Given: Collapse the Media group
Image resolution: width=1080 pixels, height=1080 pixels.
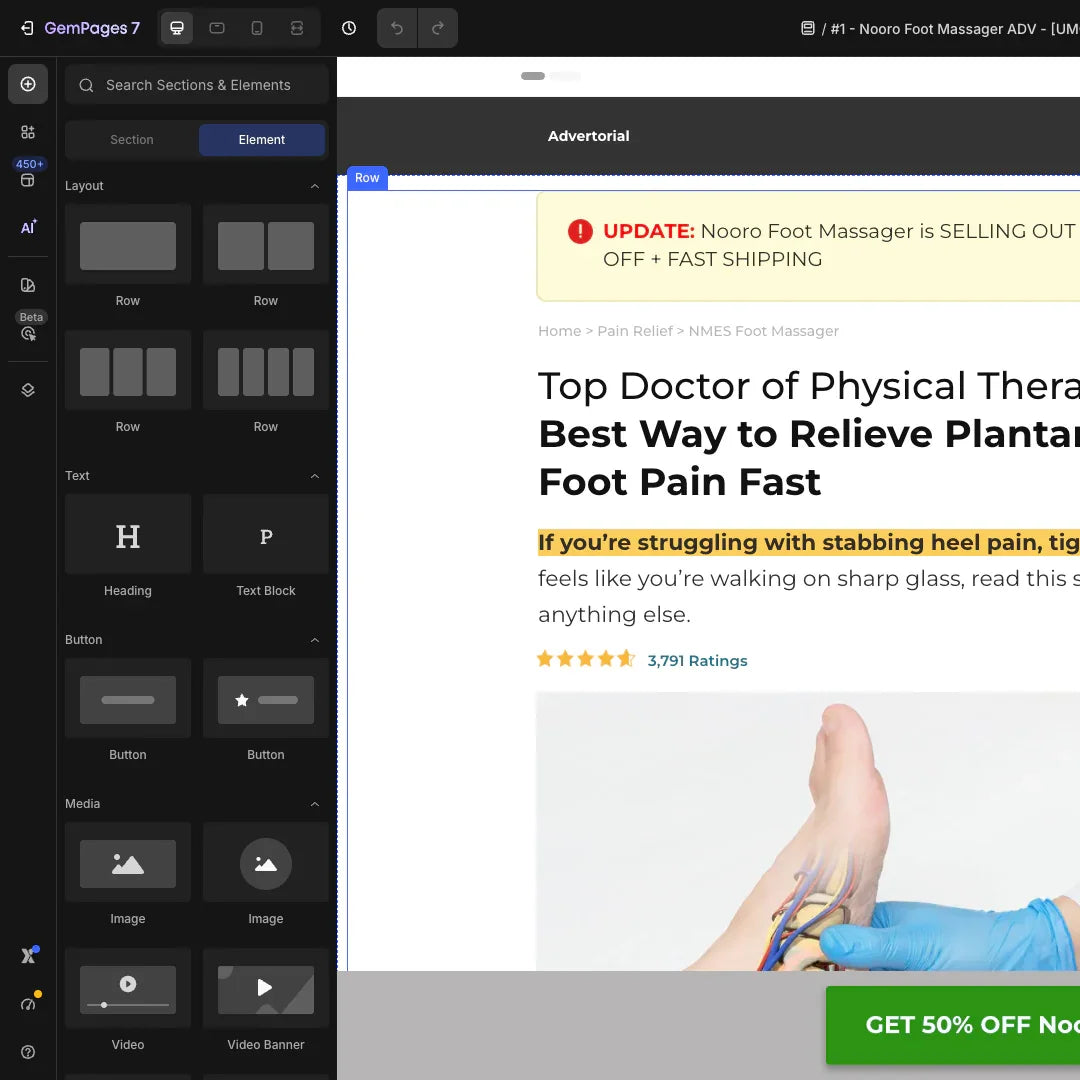Looking at the screenshot, I should point(315,804).
